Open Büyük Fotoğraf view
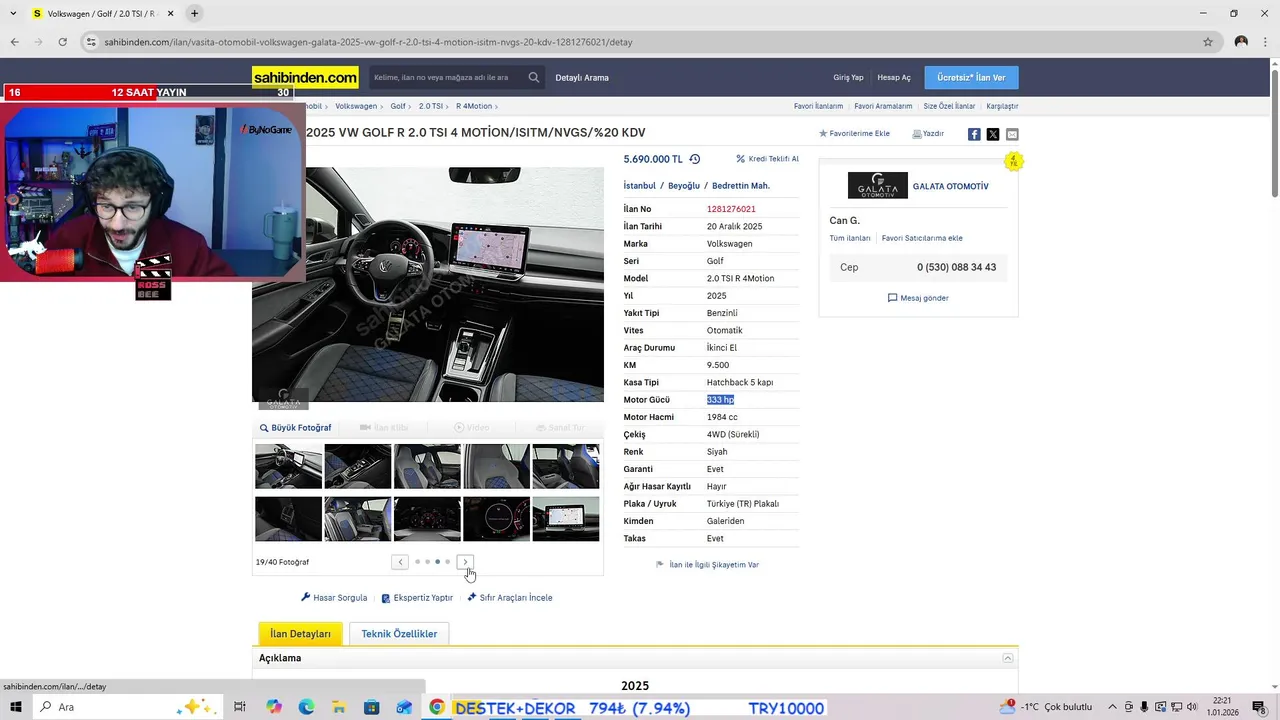The width and height of the screenshot is (1280, 720). pos(296,428)
